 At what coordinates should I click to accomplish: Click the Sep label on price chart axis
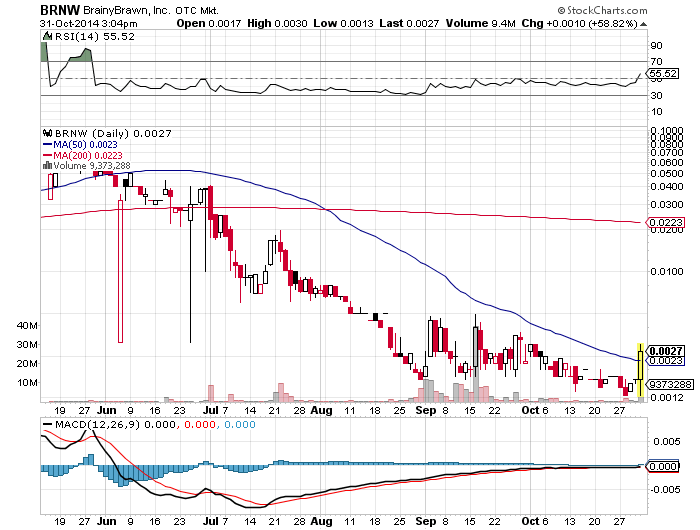point(425,410)
